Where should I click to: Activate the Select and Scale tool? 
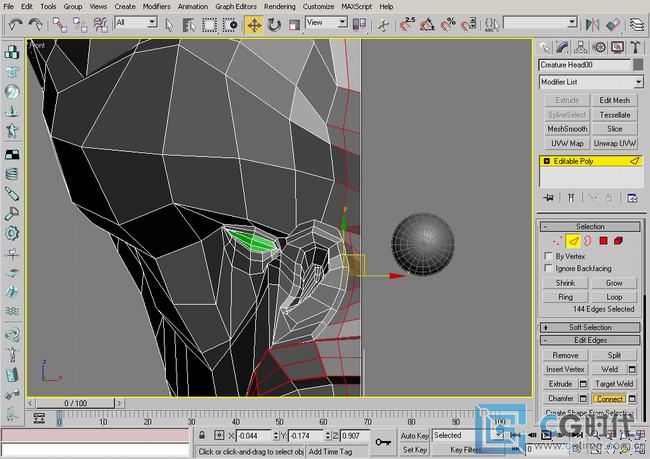click(294, 25)
